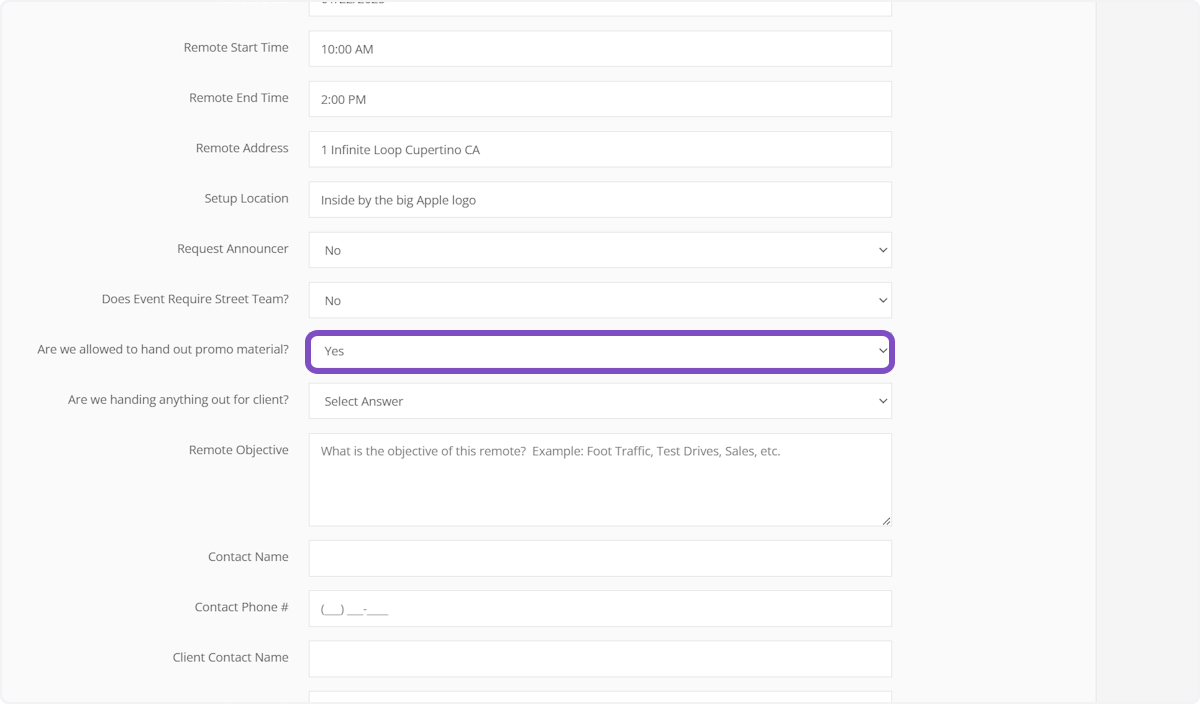Select the Setup Location input field

pos(599,200)
